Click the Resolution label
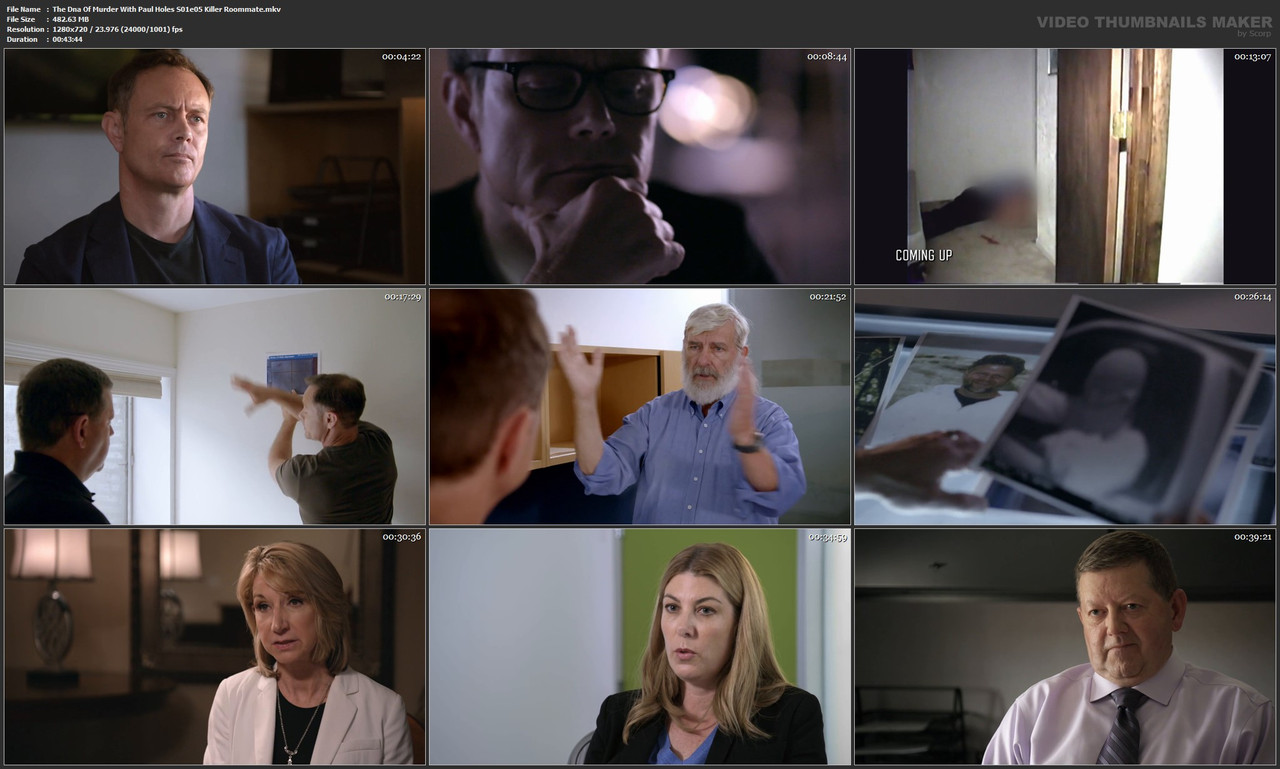Viewport: 1280px width, 769px height. (x=24, y=29)
